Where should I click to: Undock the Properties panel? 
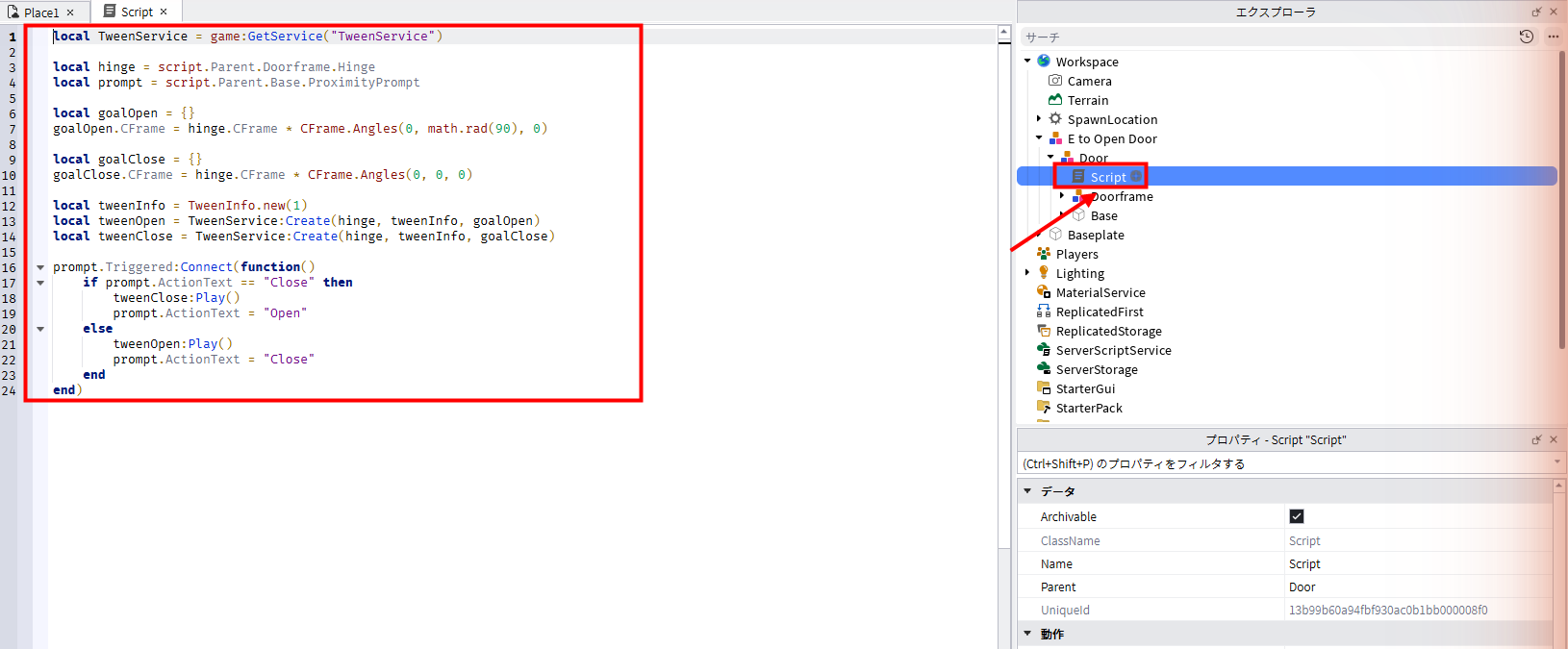point(1536,439)
